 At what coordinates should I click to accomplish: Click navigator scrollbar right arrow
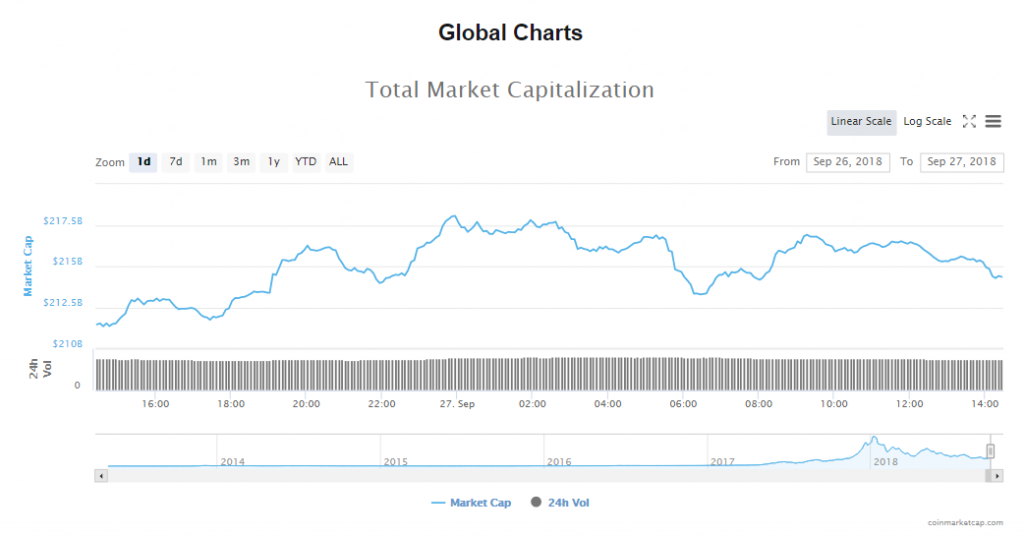(997, 476)
